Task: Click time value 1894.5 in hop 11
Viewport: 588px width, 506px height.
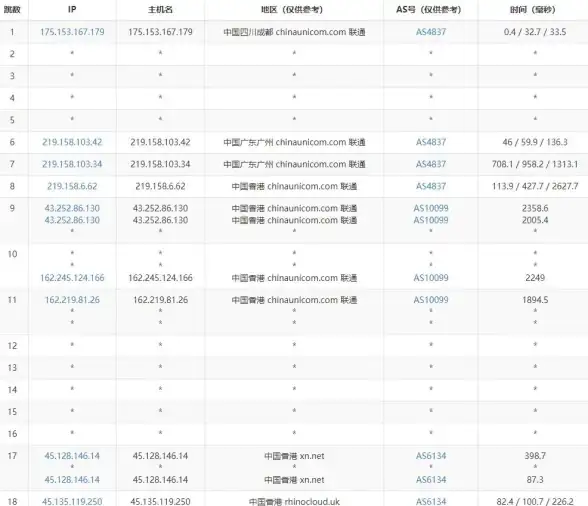Action: coord(535,300)
